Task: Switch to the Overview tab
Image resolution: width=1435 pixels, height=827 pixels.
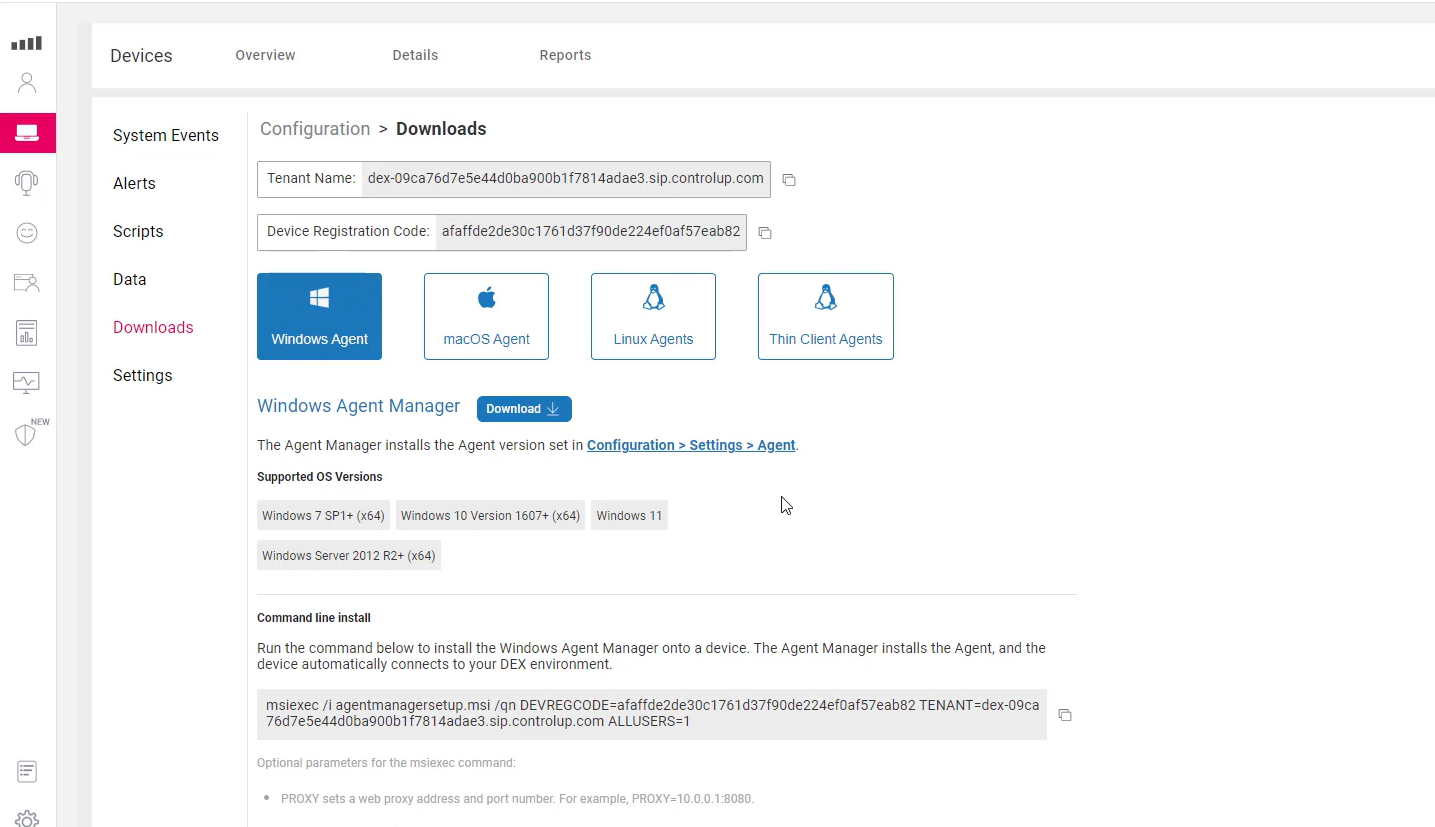Action: click(x=265, y=55)
